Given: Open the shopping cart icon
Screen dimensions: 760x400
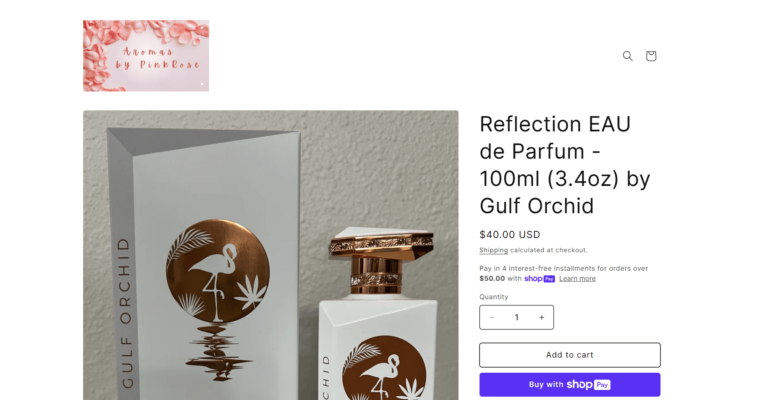Looking at the screenshot, I should [651, 56].
